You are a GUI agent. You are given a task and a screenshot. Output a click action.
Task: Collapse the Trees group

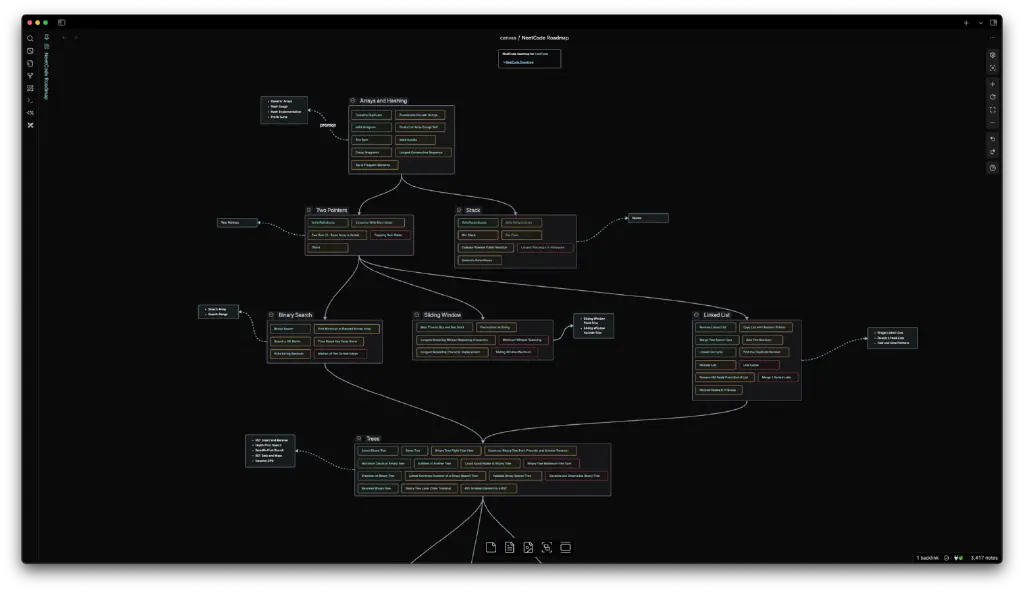coord(359,438)
